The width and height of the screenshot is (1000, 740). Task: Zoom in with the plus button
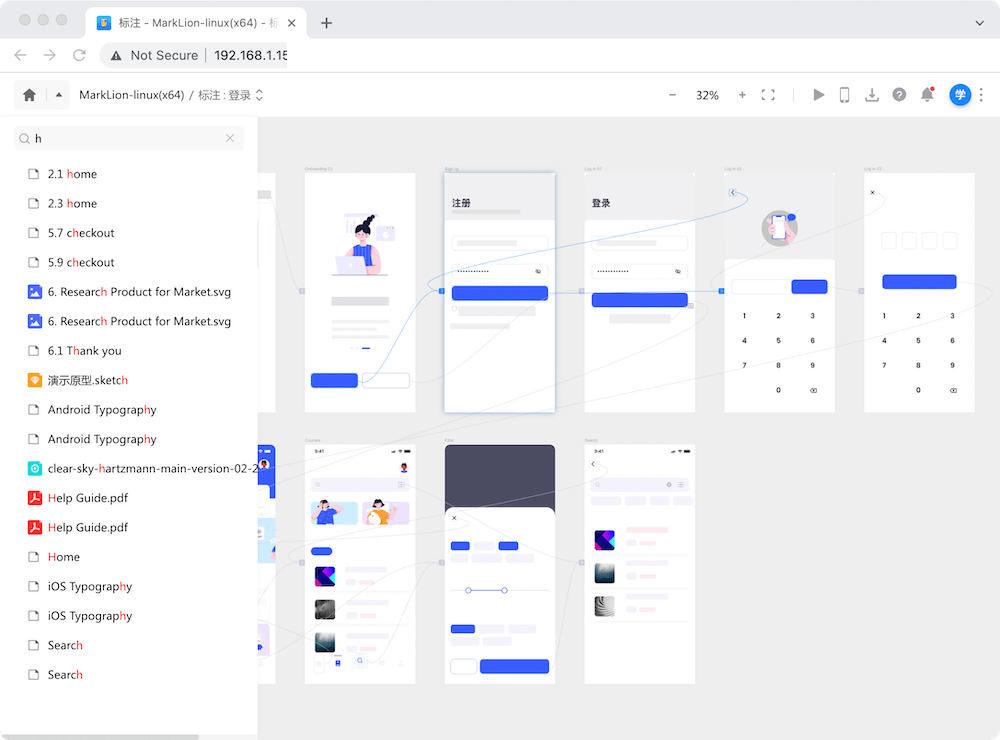pyautogui.click(x=742, y=95)
